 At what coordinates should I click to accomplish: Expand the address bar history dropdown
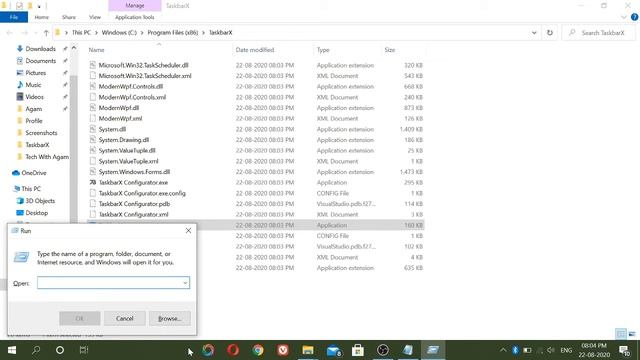click(x=534, y=33)
